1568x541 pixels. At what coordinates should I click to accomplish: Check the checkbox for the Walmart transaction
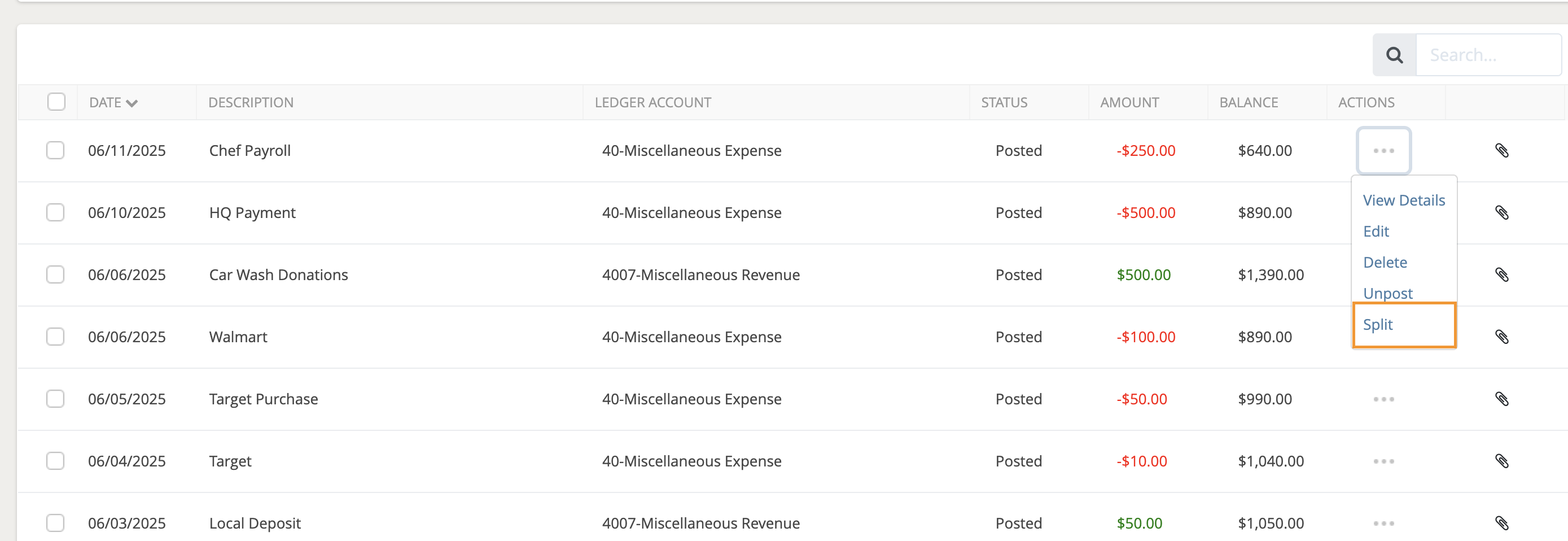click(55, 335)
